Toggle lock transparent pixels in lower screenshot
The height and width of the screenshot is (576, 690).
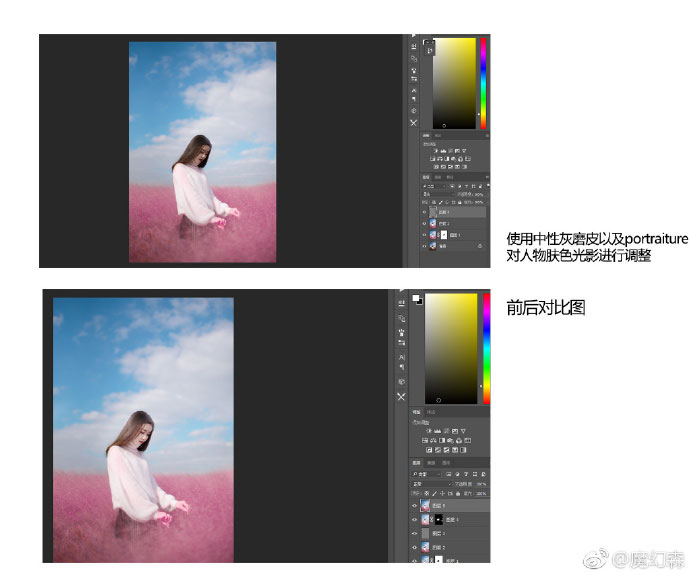pyautogui.click(x=427, y=494)
